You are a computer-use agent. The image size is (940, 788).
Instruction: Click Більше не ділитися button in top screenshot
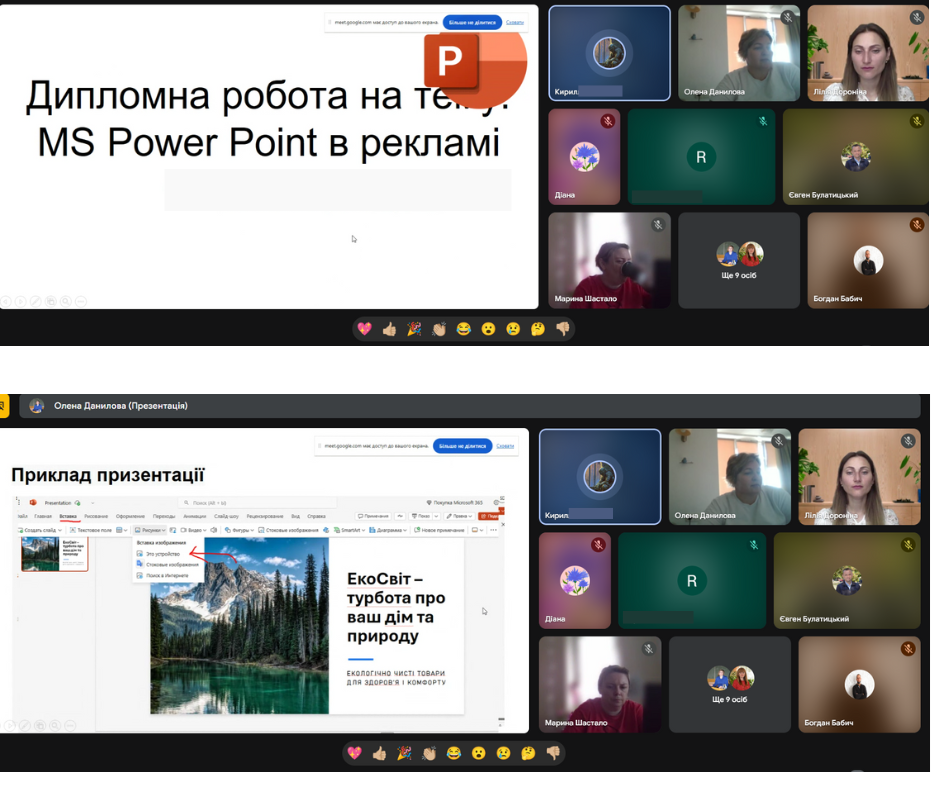pyautogui.click(x=472, y=22)
